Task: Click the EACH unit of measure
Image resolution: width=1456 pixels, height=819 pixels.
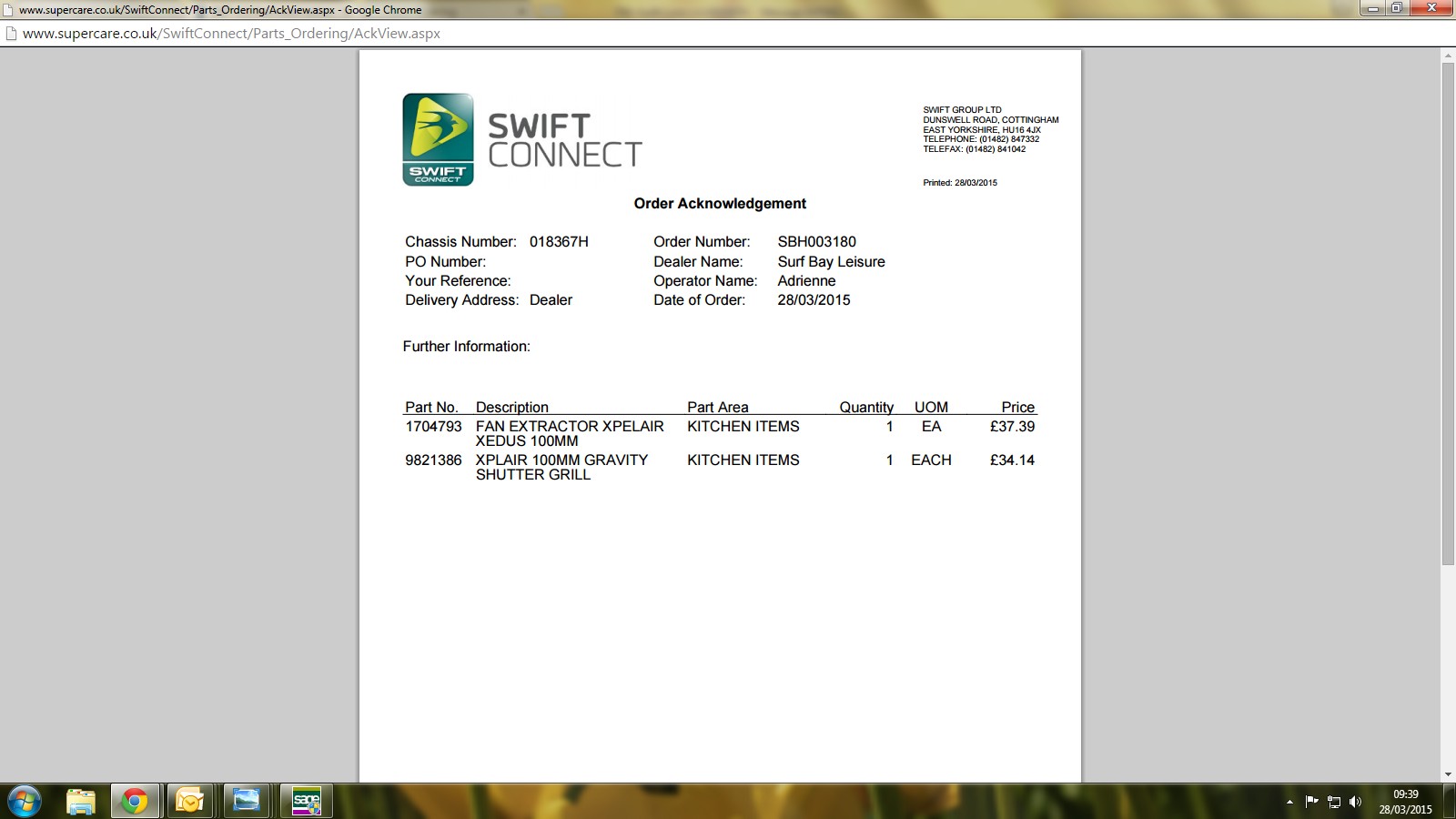Action: click(x=932, y=460)
